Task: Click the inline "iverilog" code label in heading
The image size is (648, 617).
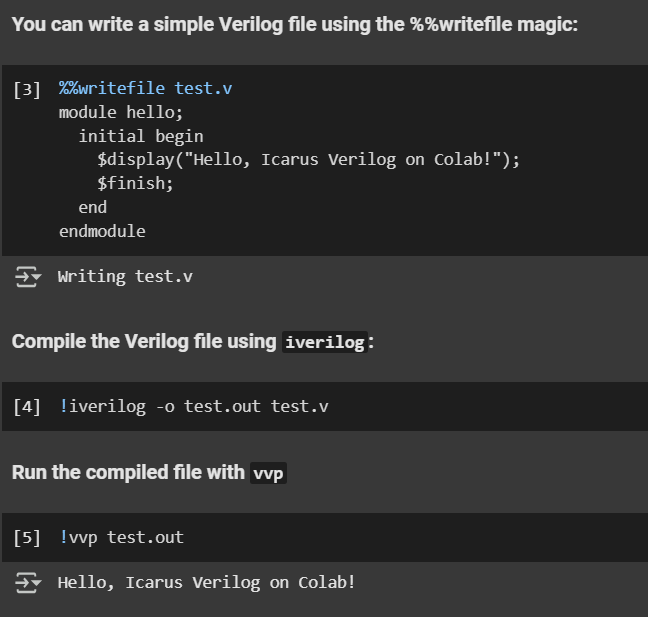Action: (x=324, y=342)
